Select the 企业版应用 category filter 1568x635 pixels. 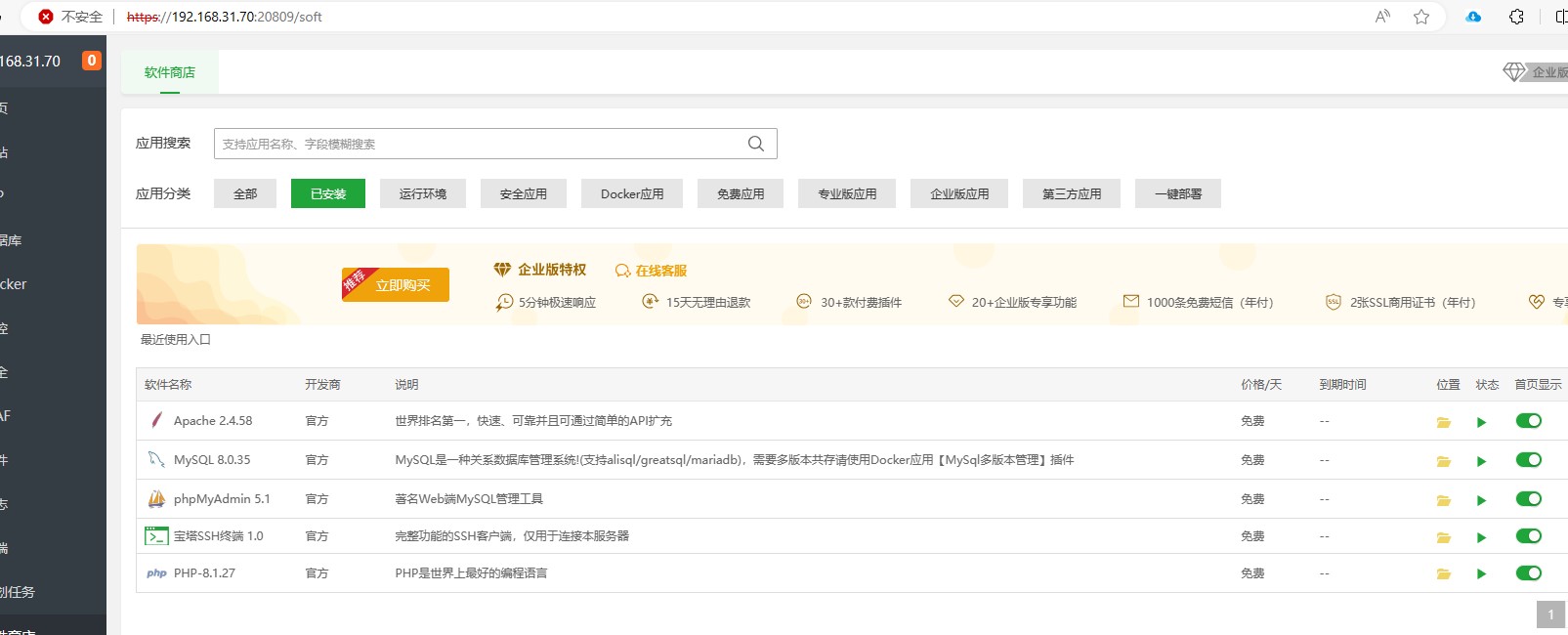tap(959, 193)
